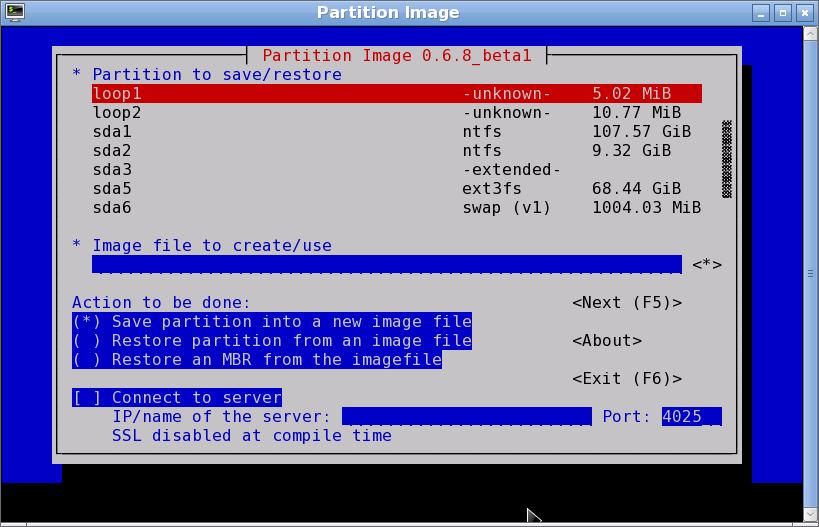Select the sda1 ntfs partition
The width and height of the screenshot is (819, 527).
tap(397, 132)
